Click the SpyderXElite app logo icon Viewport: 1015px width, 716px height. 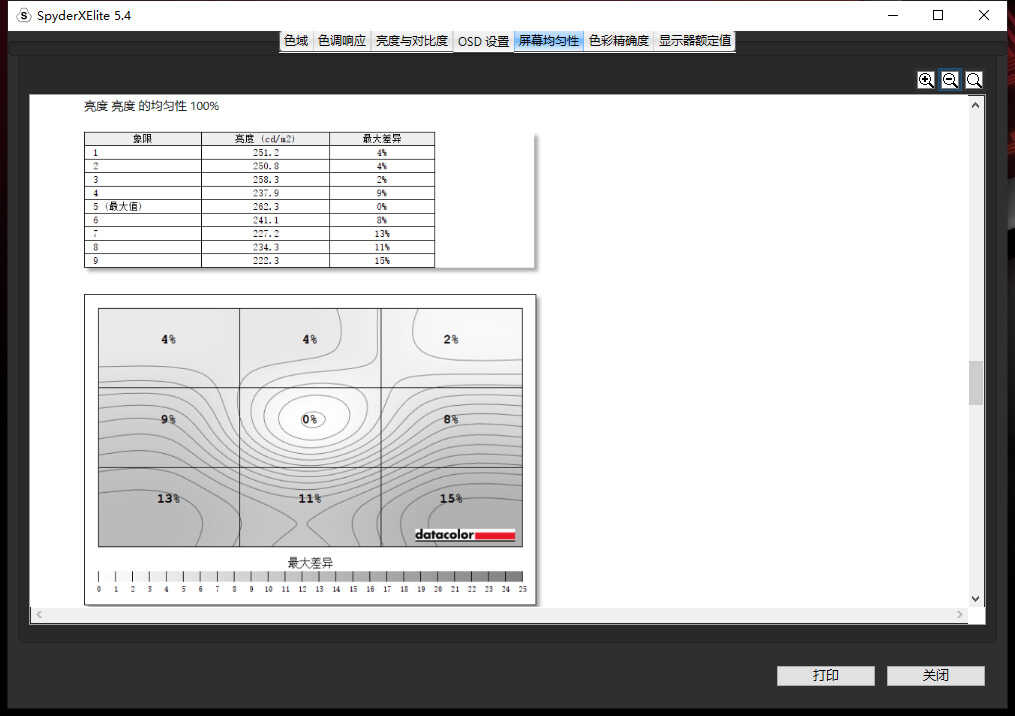click(x=23, y=15)
